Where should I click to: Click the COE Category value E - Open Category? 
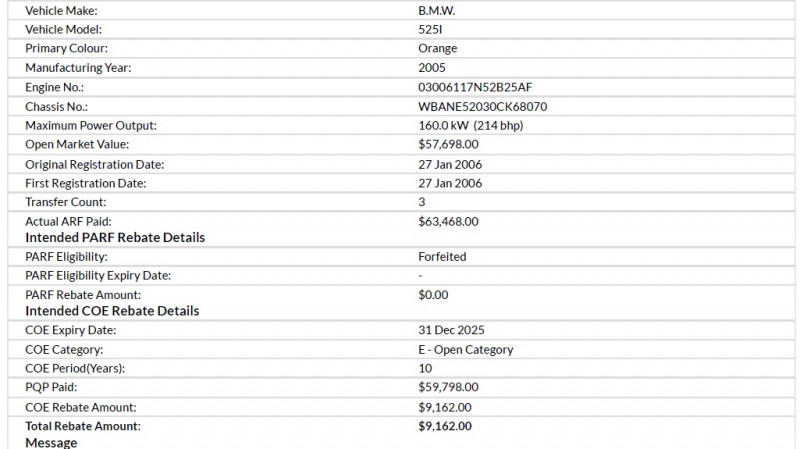465,350
